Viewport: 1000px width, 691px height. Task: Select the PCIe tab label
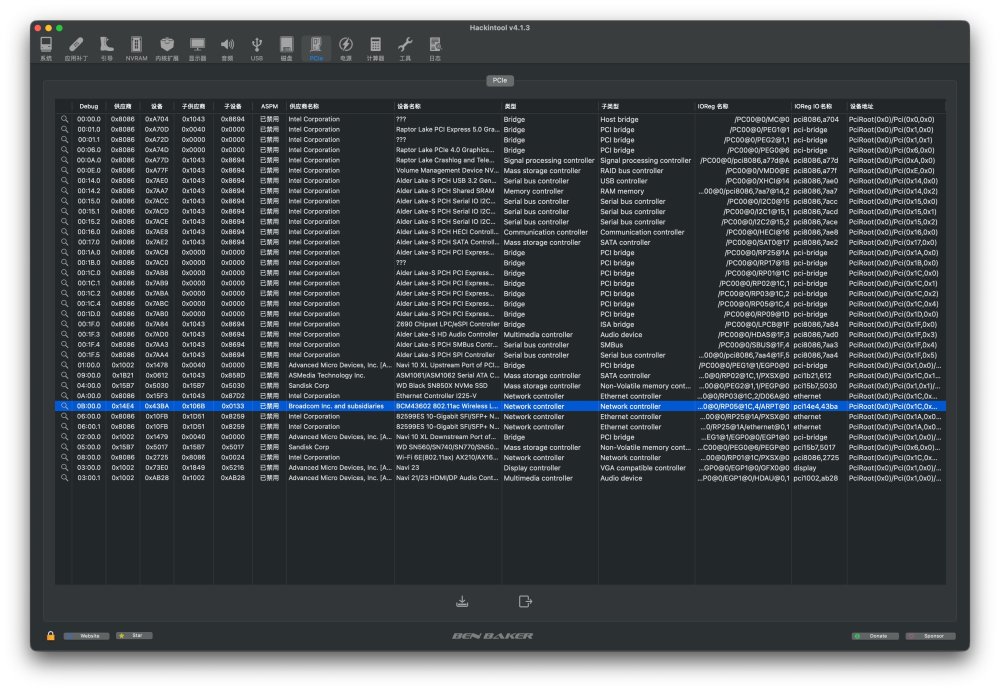pyautogui.click(x=499, y=80)
